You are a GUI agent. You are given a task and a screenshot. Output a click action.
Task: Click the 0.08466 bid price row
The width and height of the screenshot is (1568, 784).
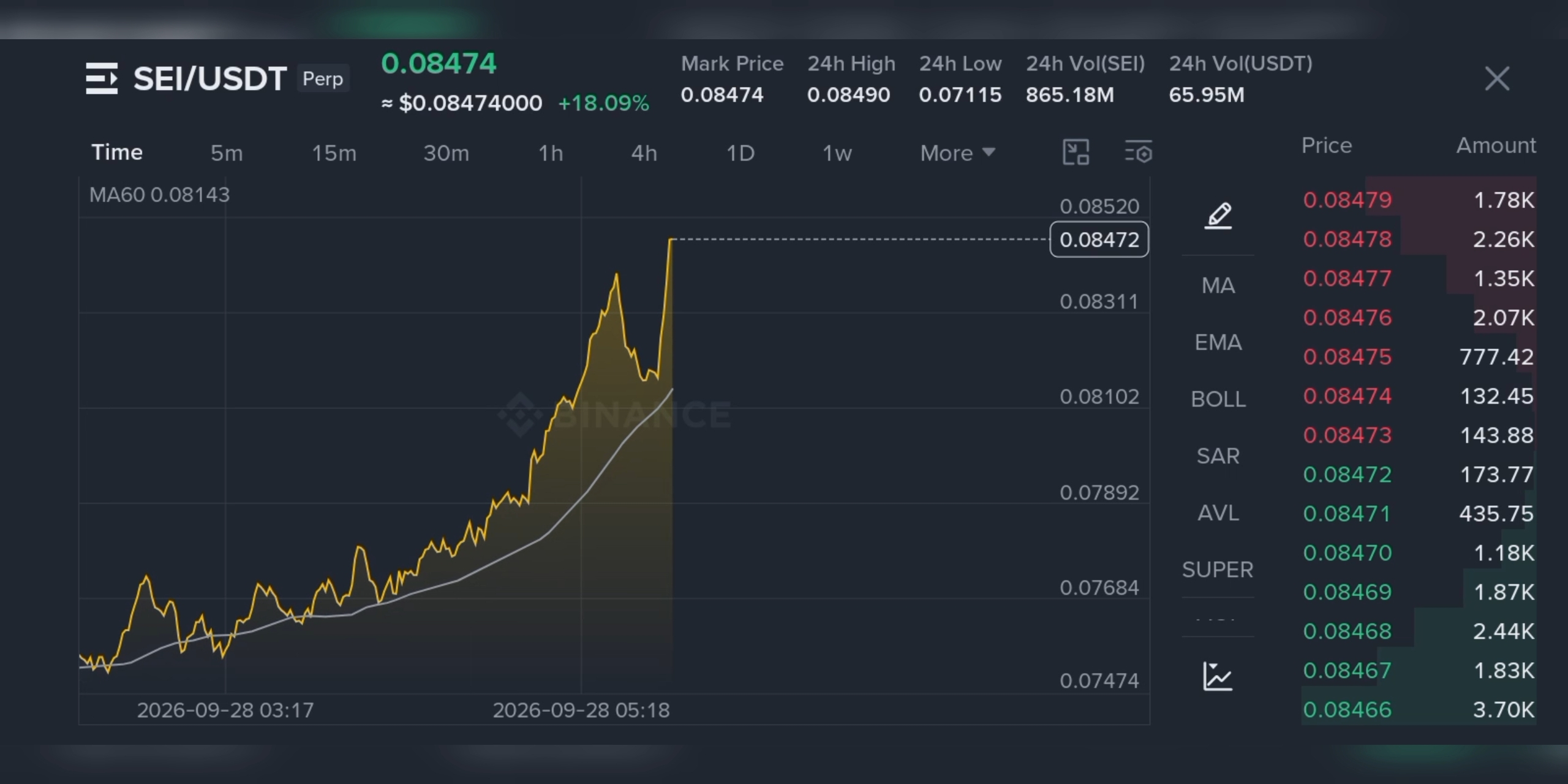[1419, 709]
